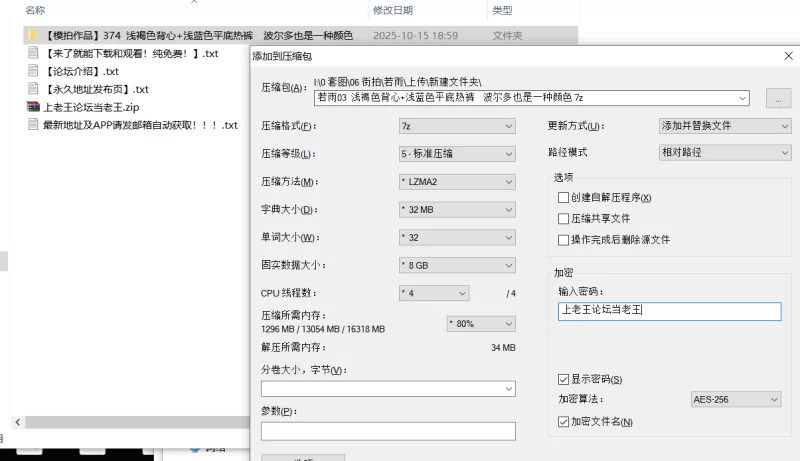The image size is (800, 461).
Task: Click the text file icon for 永久地址发布页.txt
Action: click(x=33, y=89)
